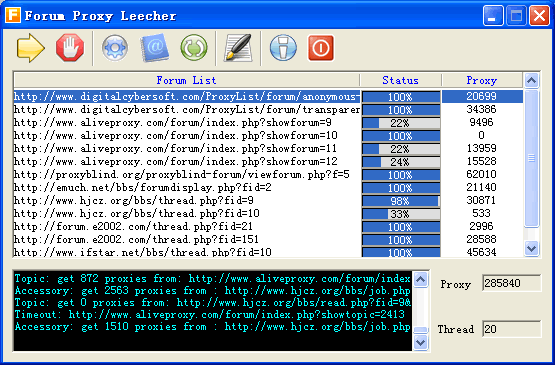Select the proxyblind.org viewforum row
Screen dimensions: 555x365
(268, 175)
